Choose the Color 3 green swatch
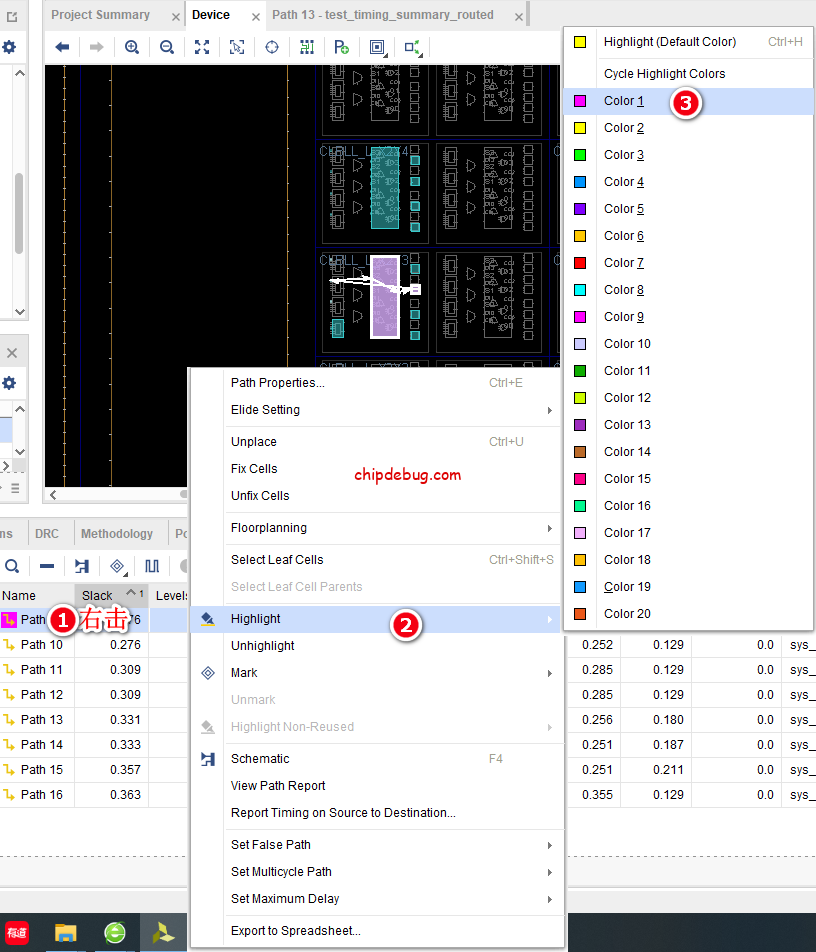 click(x=624, y=155)
